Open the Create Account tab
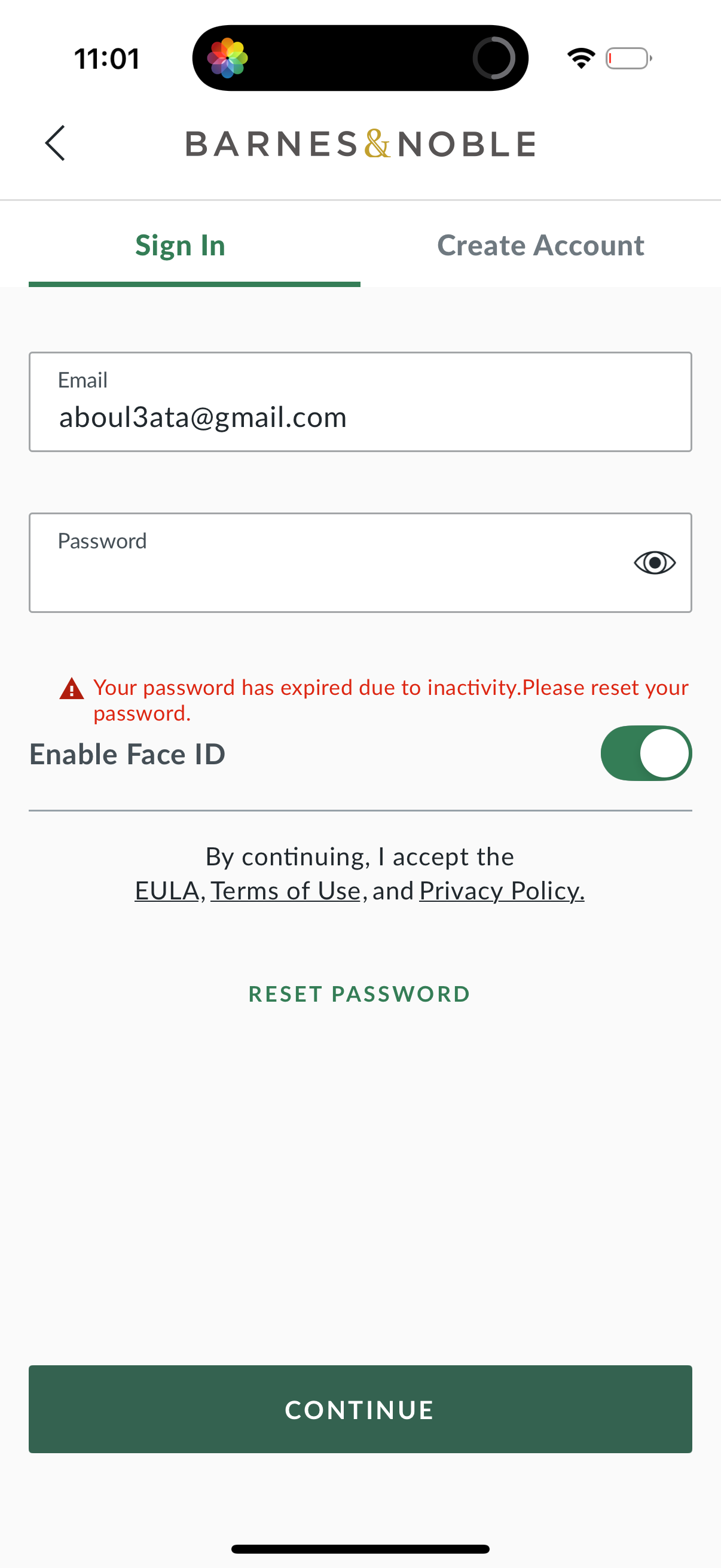 tap(540, 246)
